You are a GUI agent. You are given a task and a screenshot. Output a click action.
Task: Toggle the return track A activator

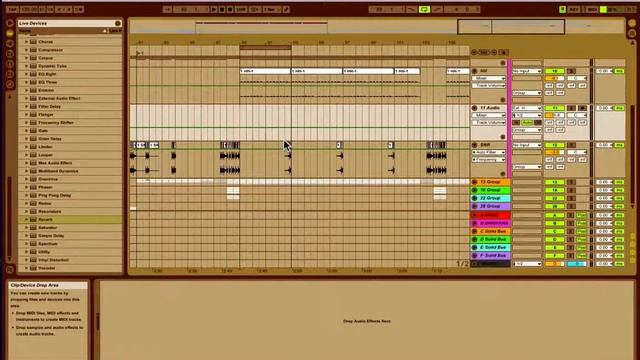pos(555,215)
